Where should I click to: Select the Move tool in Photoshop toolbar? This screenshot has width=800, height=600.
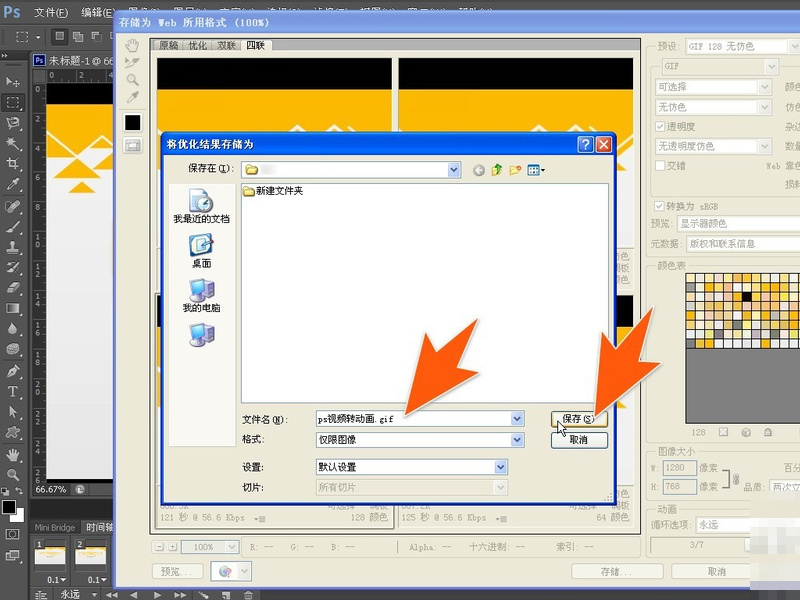point(13,82)
